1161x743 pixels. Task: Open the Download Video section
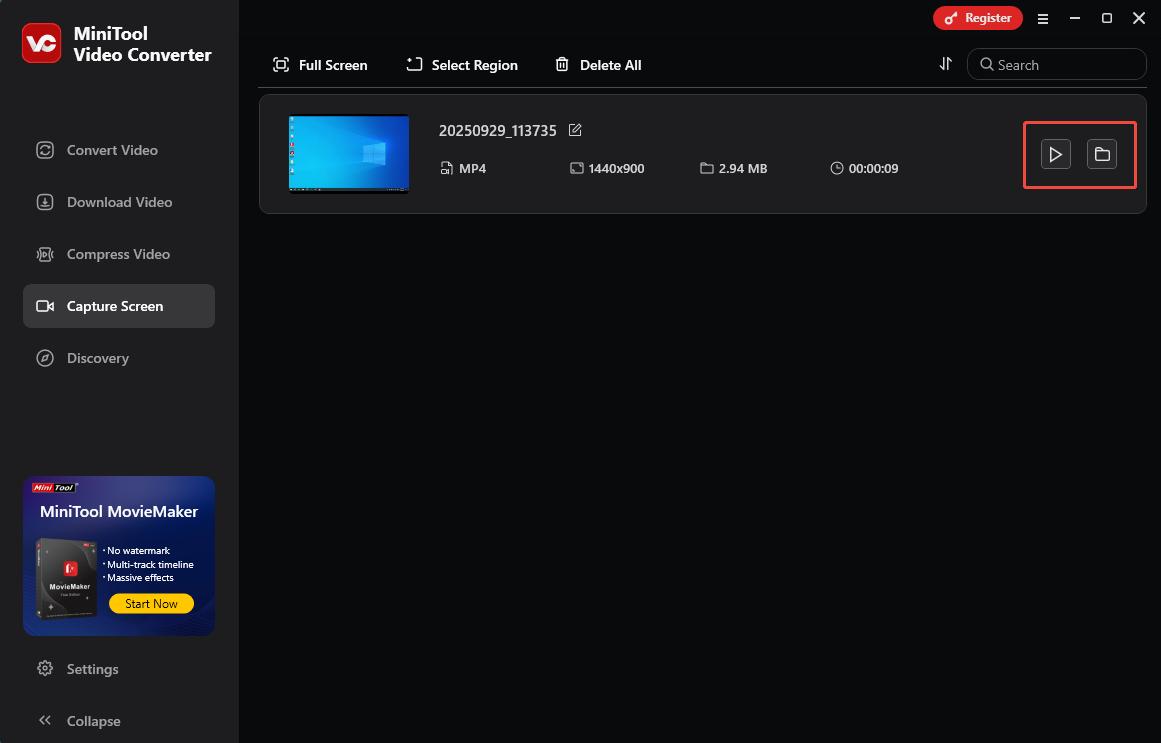[119, 202]
